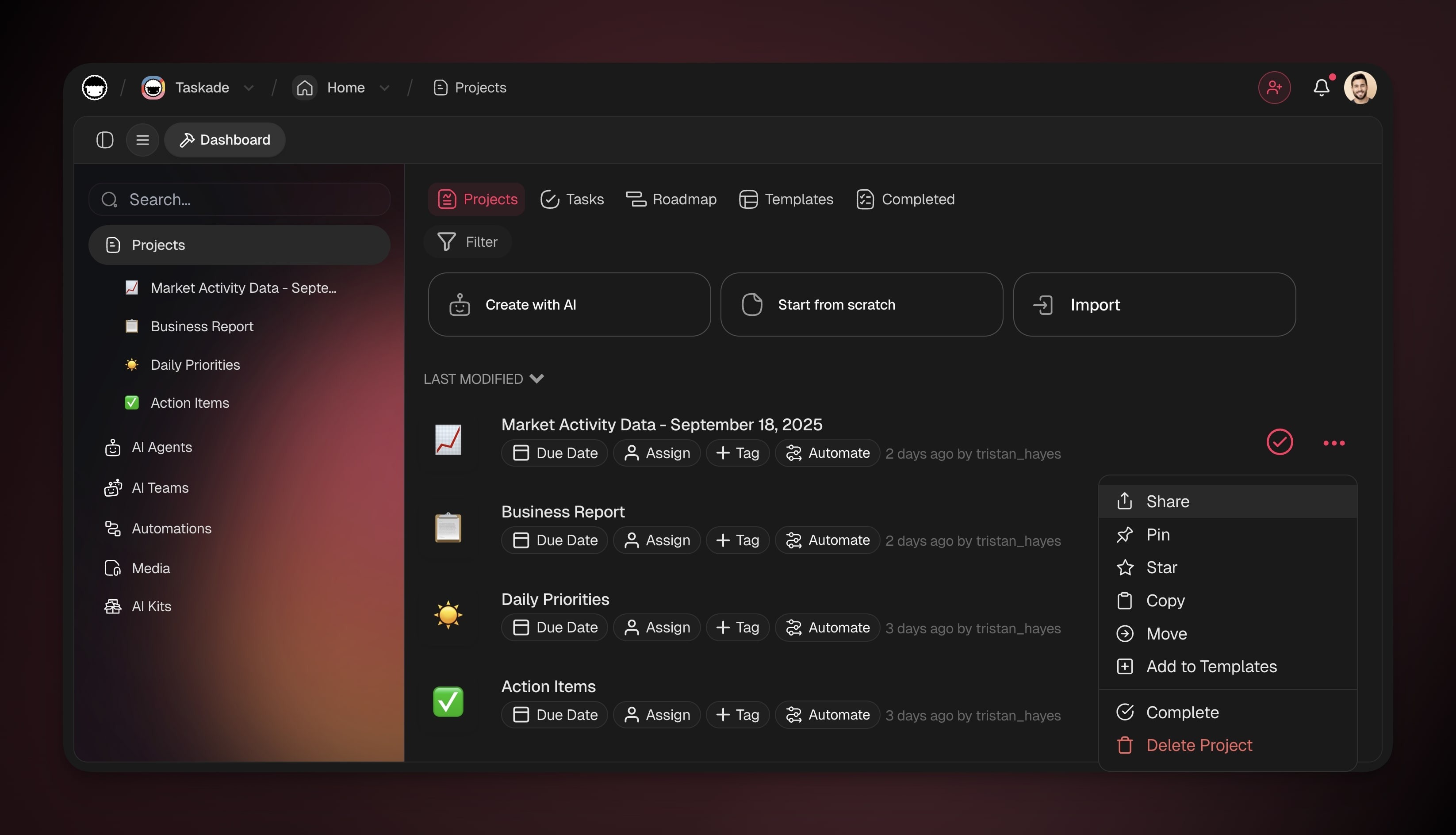Click the invite member icon
Viewport: 1456px width, 835px height.
click(1274, 87)
